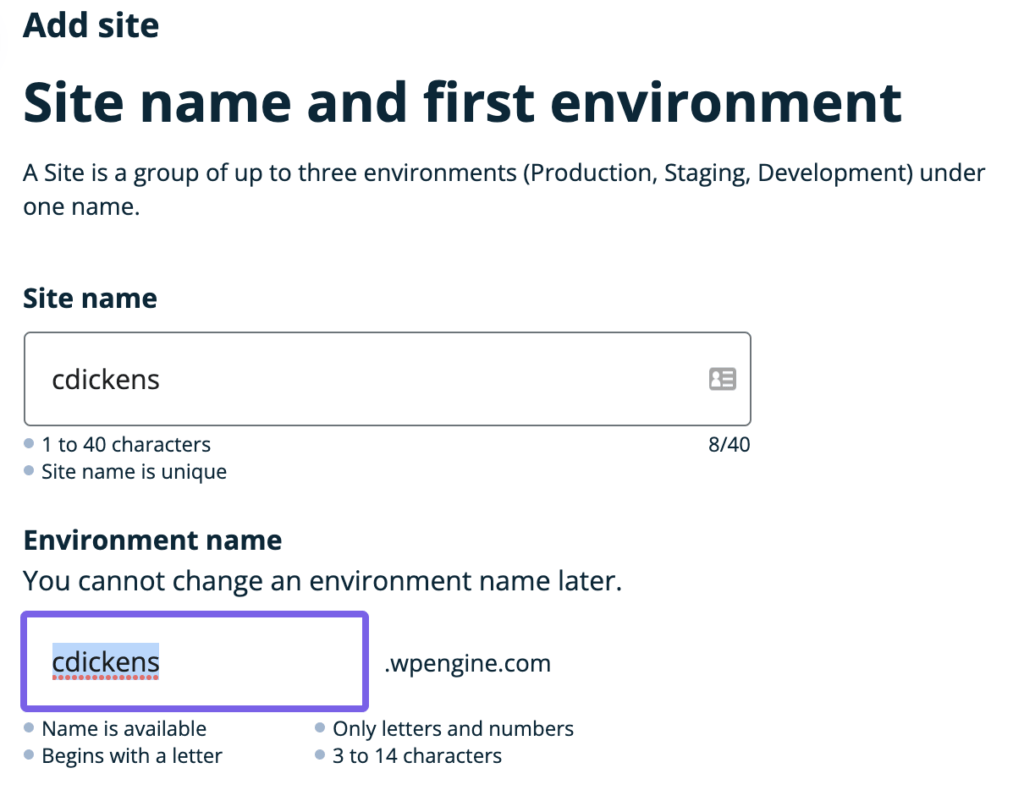Viewport: 1024px width, 790px height.
Task: Open the 'Add site' page header
Action: click(90, 25)
